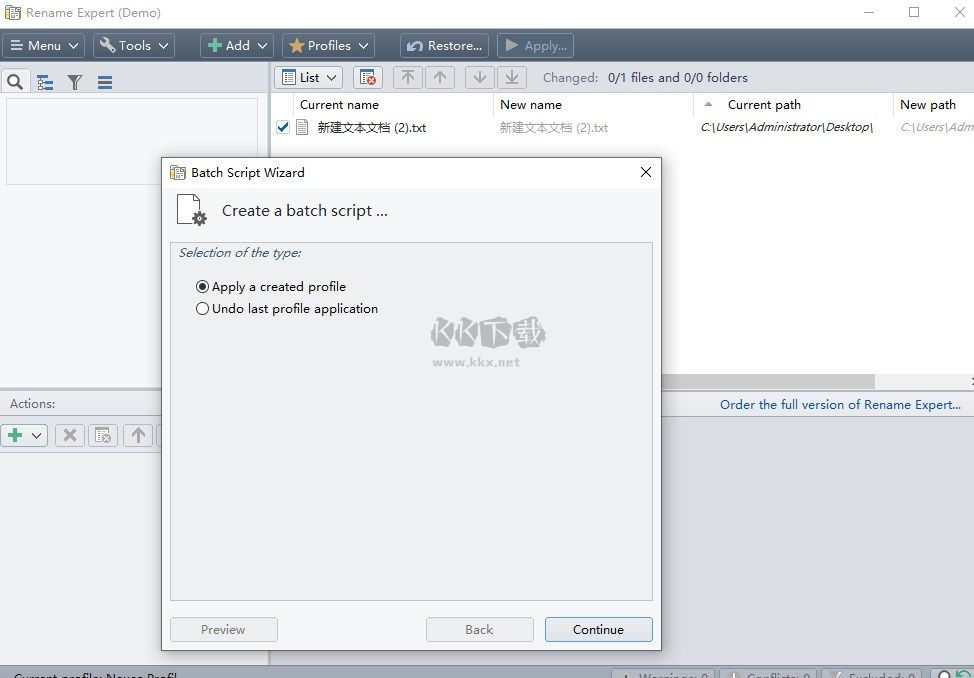The image size is (974, 678).
Task: Open the hamburger list icon in left panel
Action: point(105,81)
